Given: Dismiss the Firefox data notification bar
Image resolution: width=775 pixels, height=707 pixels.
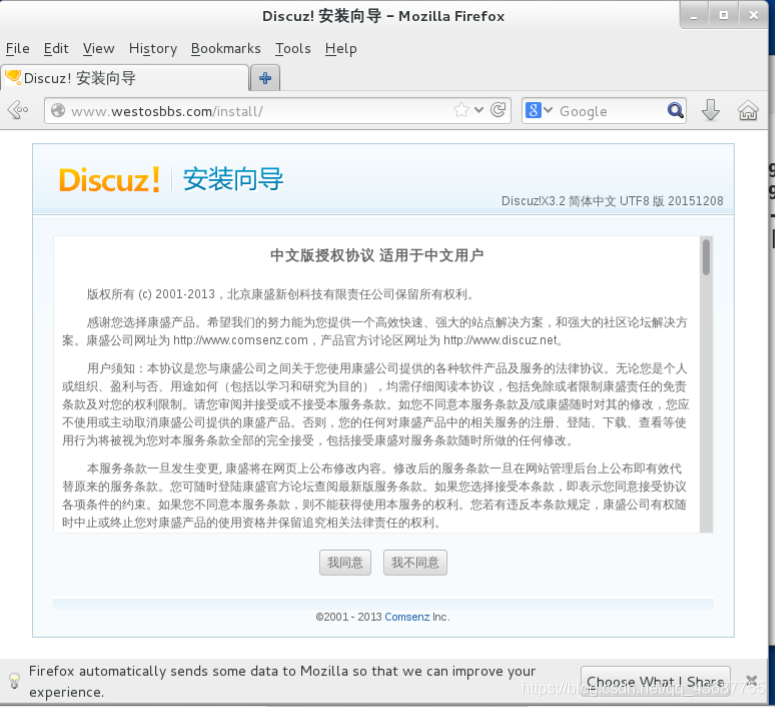Looking at the screenshot, I should (x=752, y=681).
